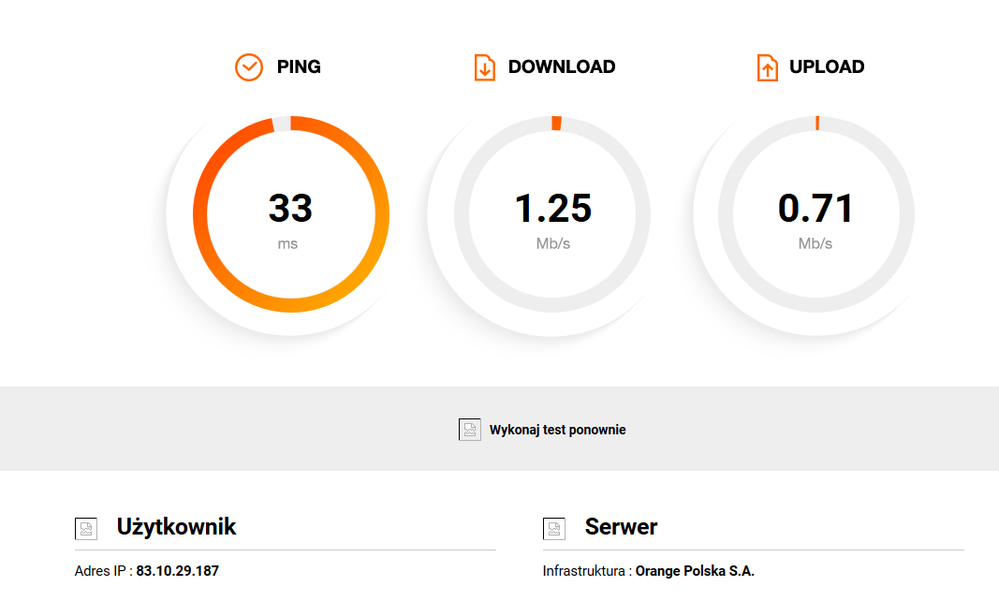Click the Użytkownik section heading
This screenshot has width=999, height=600.
tap(176, 527)
